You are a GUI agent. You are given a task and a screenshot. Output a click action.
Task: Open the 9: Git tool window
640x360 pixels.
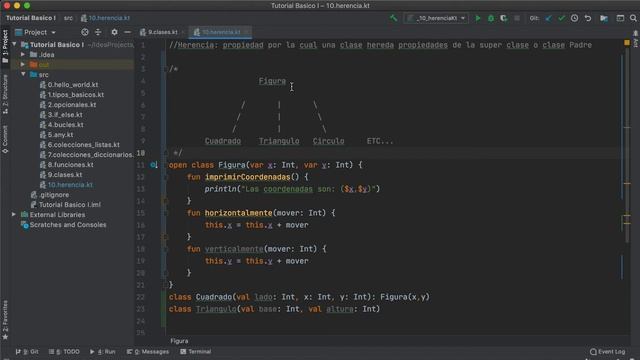point(27,351)
